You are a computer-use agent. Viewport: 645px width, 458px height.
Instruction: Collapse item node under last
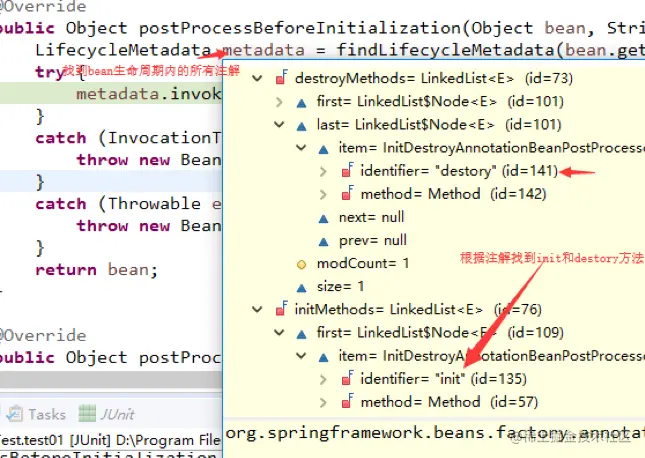tap(302, 148)
